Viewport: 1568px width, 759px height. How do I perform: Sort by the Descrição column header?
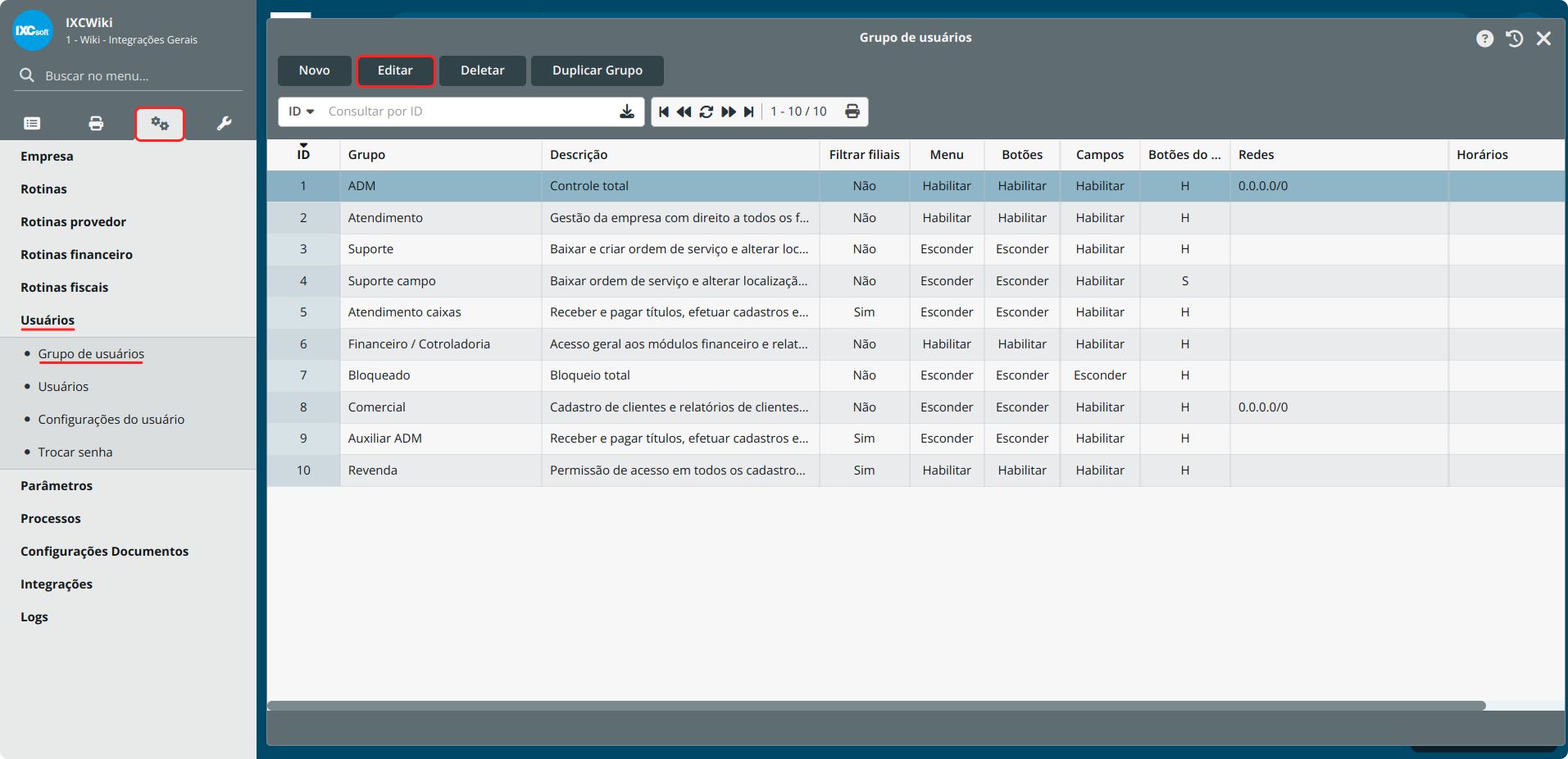(x=680, y=155)
